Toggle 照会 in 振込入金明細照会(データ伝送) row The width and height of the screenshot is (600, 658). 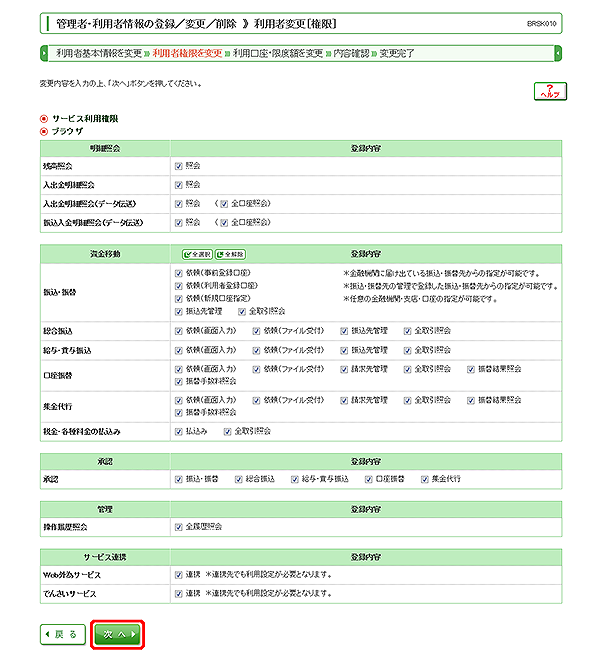pyautogui.click(x=178, y=223)
